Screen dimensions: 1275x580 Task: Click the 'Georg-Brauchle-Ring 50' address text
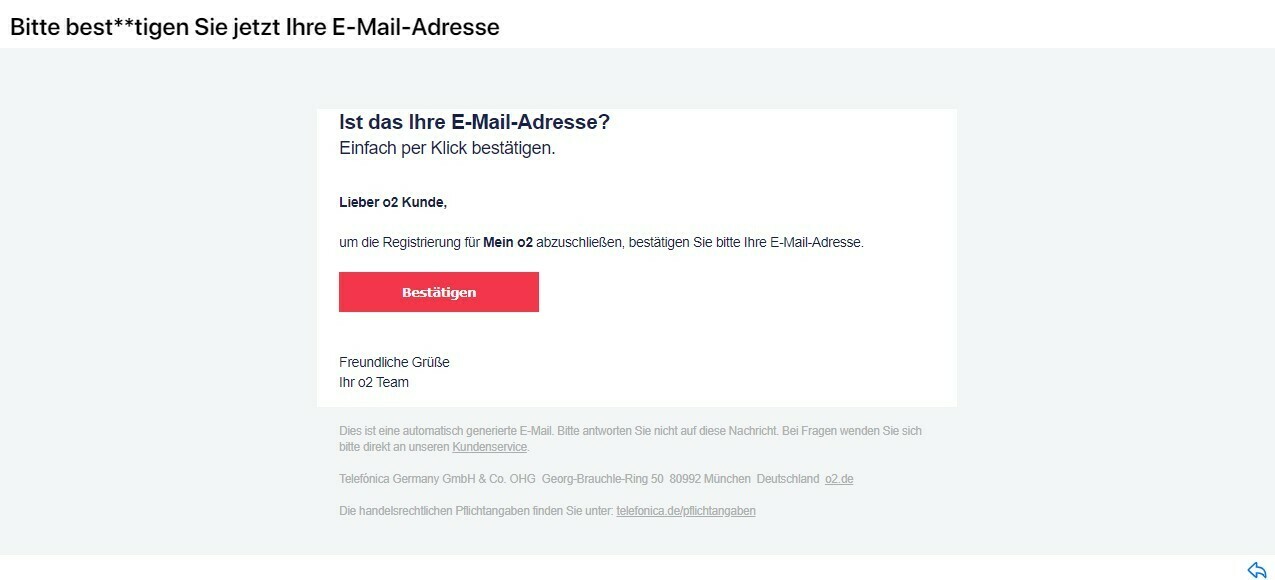(x=603, y=479)
